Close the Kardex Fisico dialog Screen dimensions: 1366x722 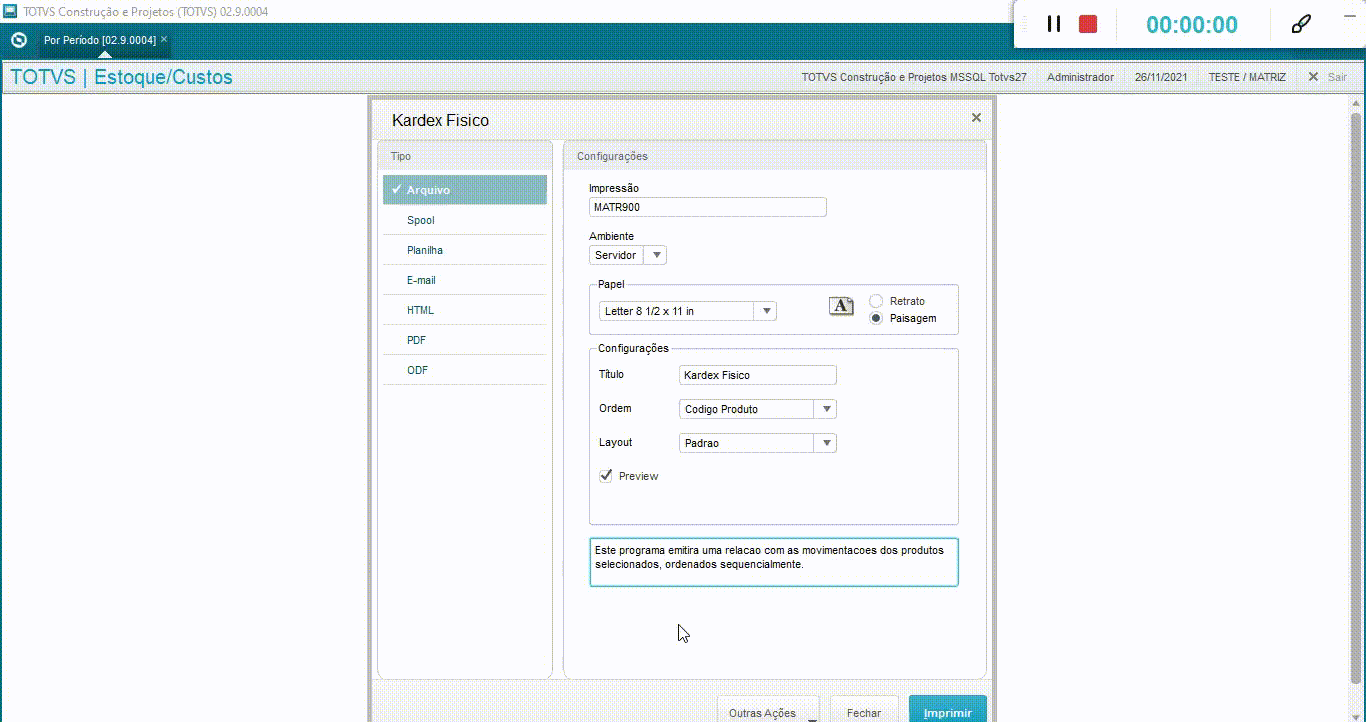[976, 118]
